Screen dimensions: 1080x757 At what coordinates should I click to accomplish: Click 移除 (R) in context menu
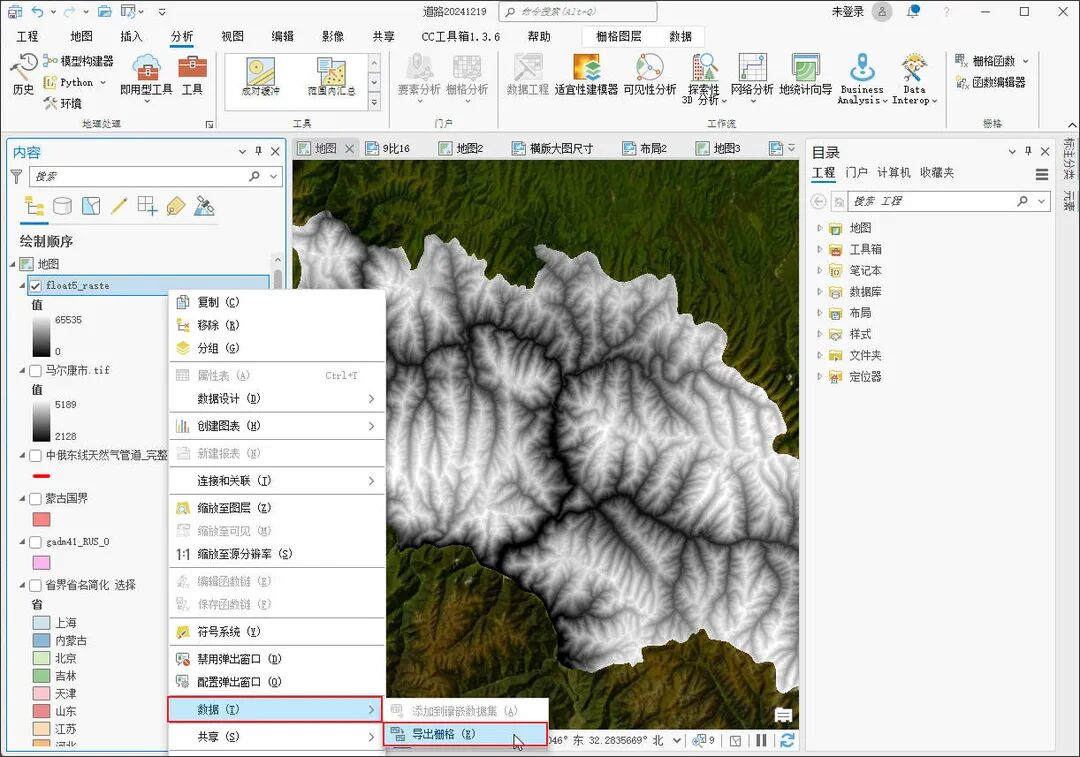[277, 325]
